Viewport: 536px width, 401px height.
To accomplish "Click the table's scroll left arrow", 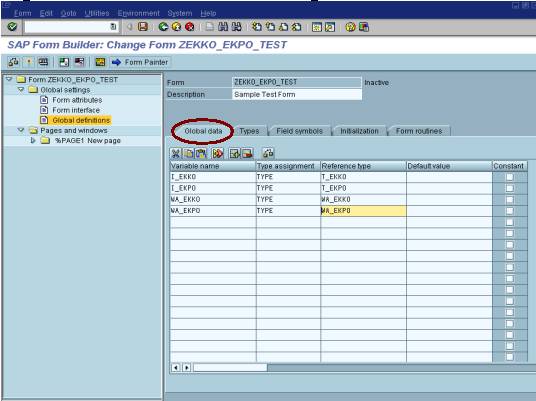I will pyautogui.click(x=176, y=368).
